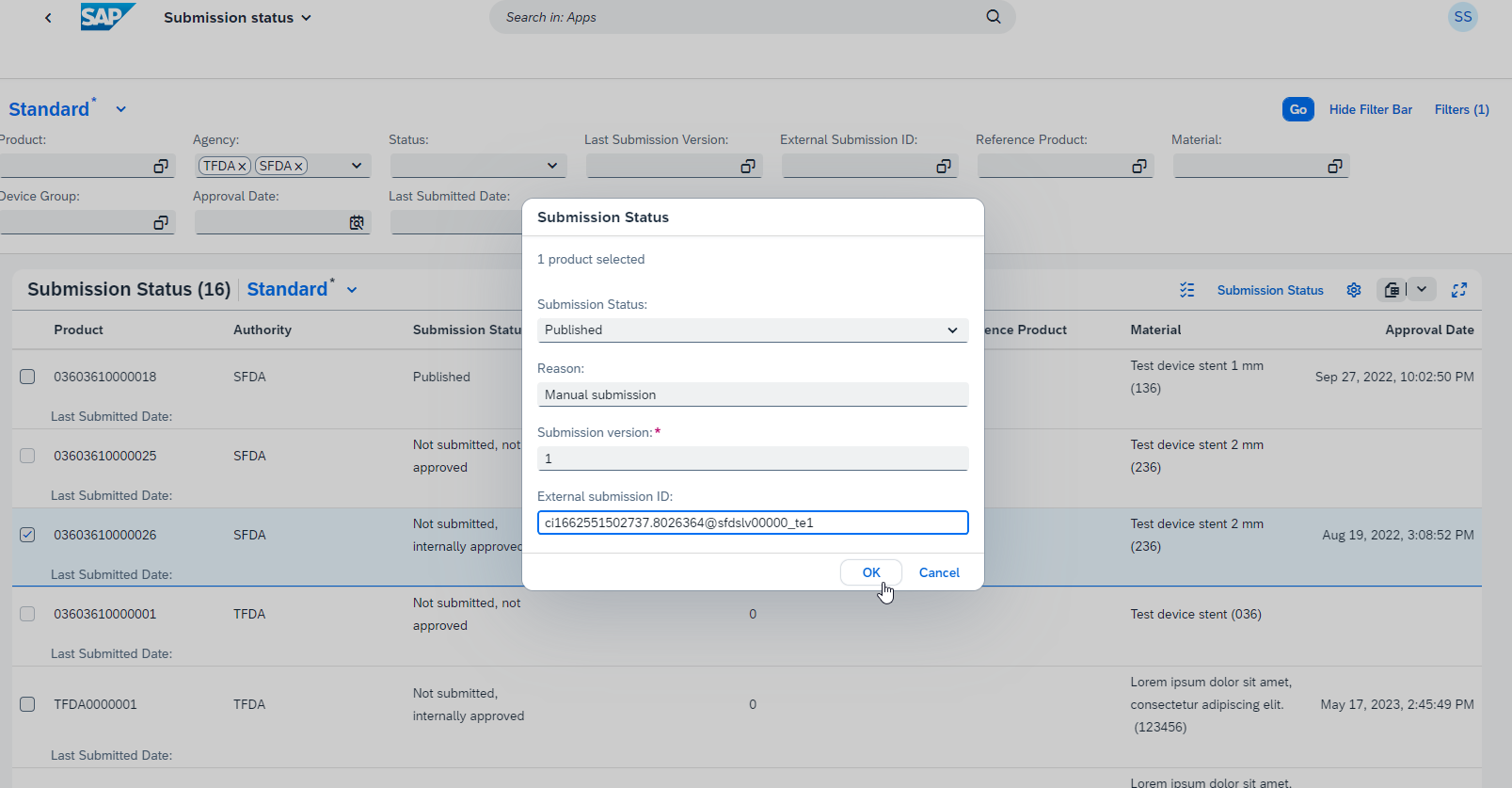Open the Status filter dropdown

(552, 167)
